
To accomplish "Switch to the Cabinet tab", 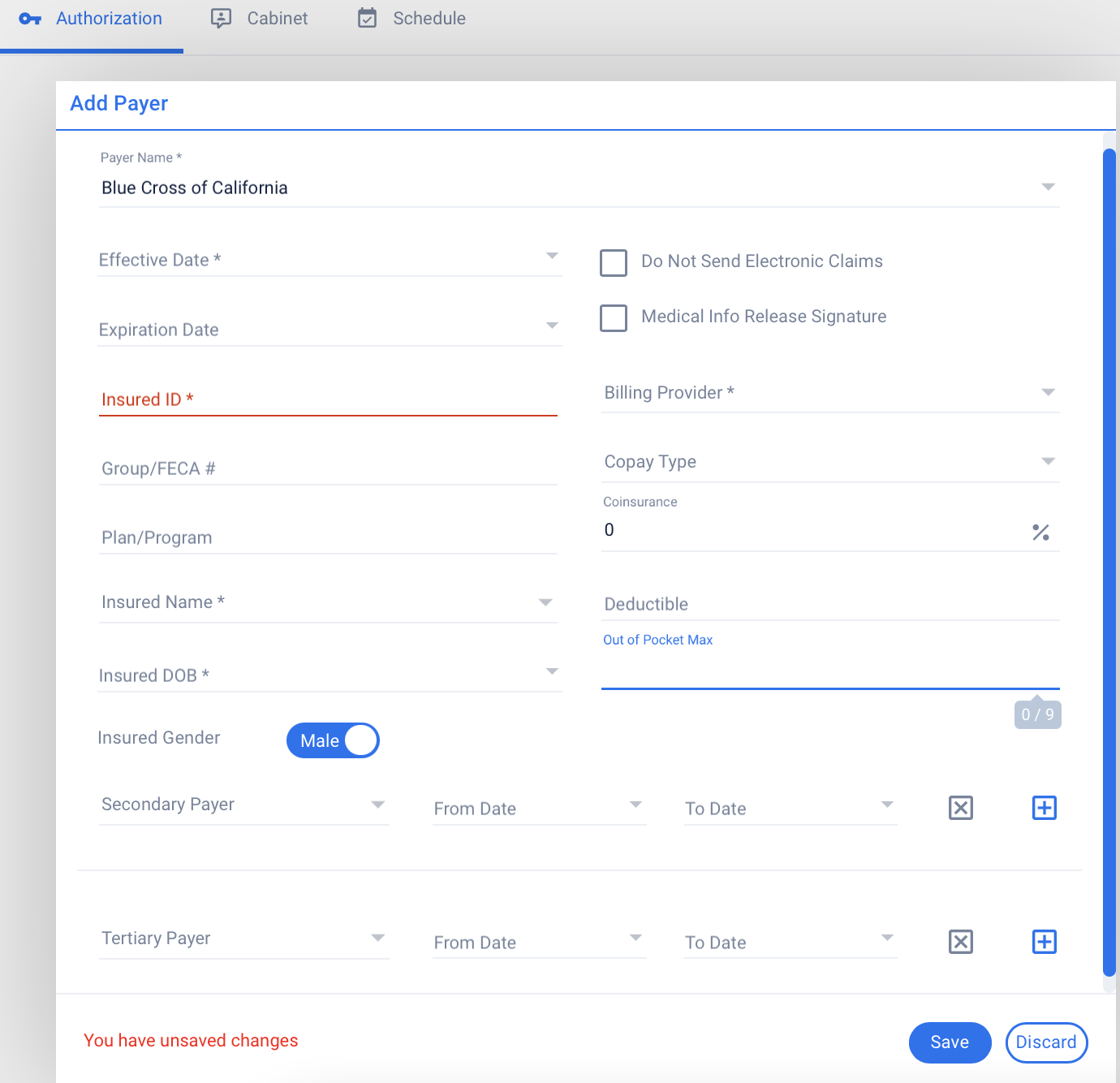I will tap(260, 19).
